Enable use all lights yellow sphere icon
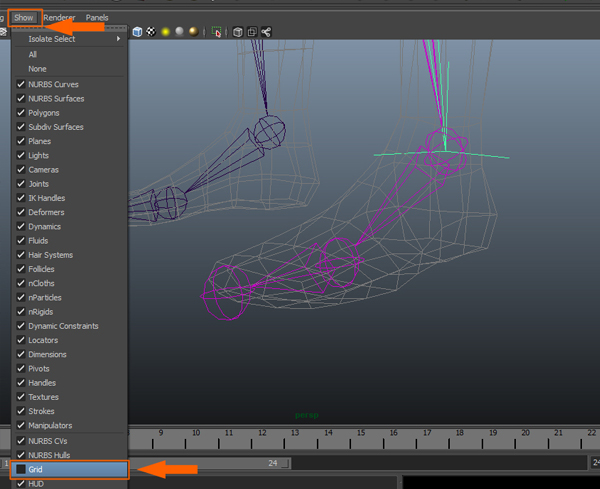Screen dimensions: 600x489 tap(165, 32)
